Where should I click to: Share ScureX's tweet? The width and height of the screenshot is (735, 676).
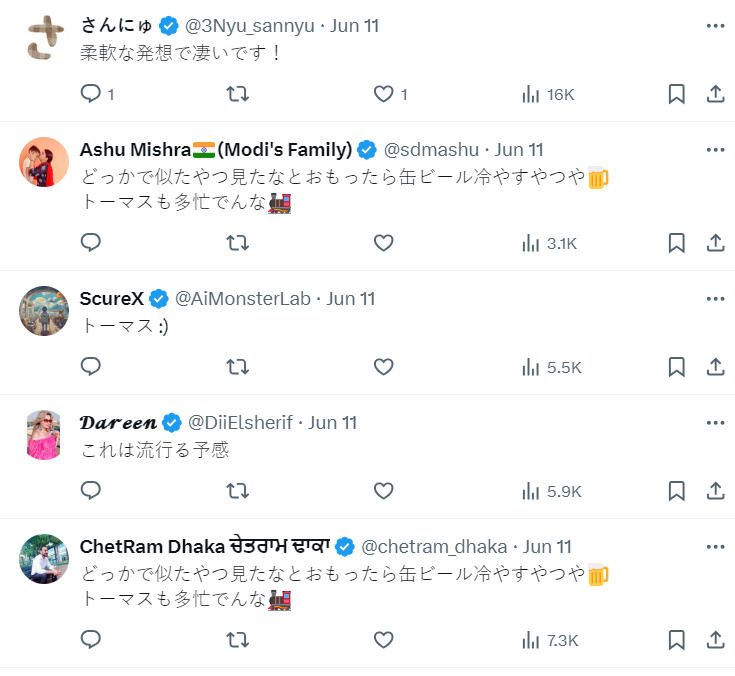[715, 367]
